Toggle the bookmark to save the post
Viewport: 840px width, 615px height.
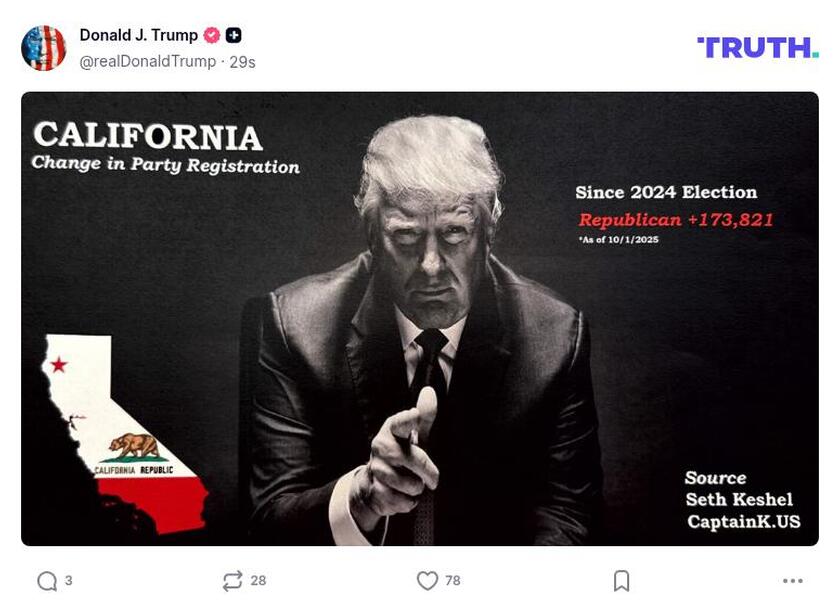[619, 578]
